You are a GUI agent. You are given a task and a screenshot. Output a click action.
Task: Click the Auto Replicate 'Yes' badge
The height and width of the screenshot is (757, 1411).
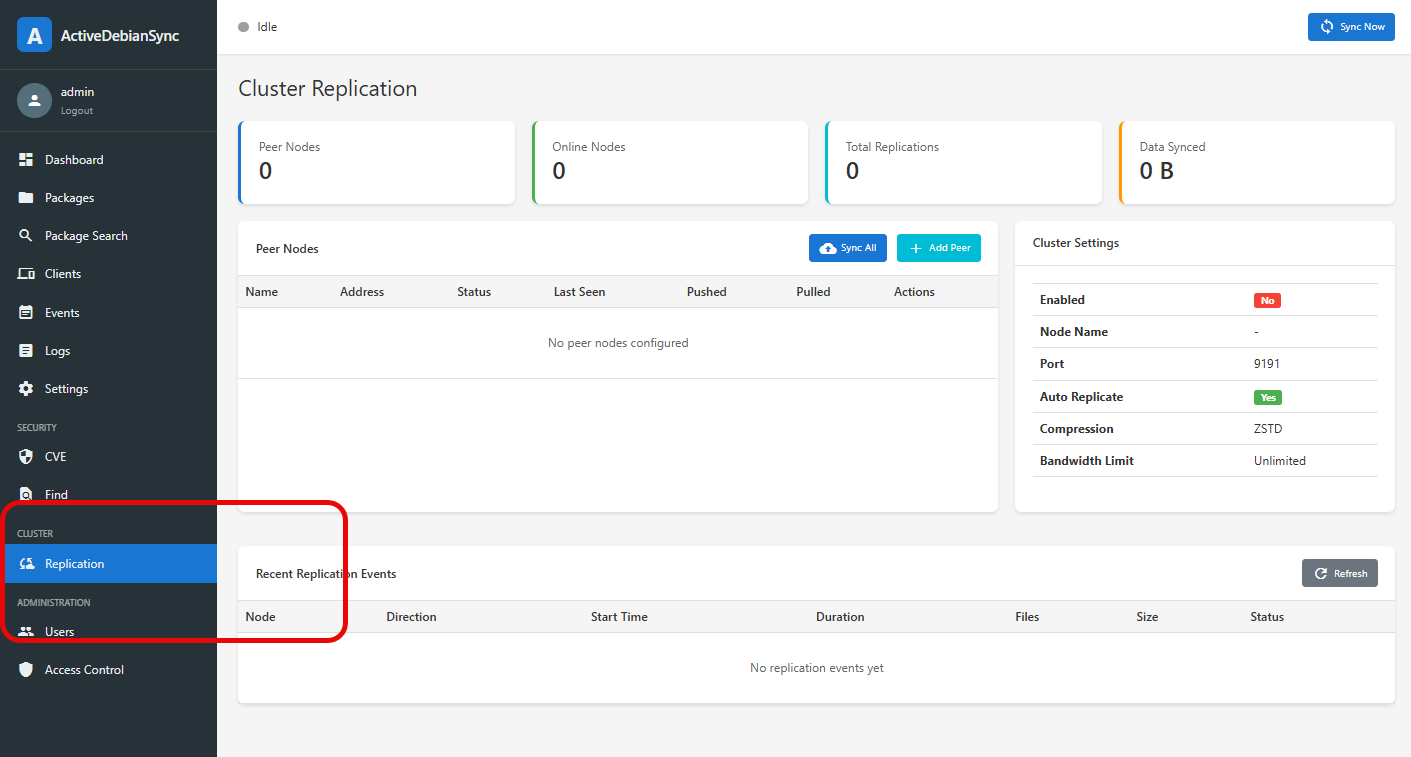pos(1267,397)
